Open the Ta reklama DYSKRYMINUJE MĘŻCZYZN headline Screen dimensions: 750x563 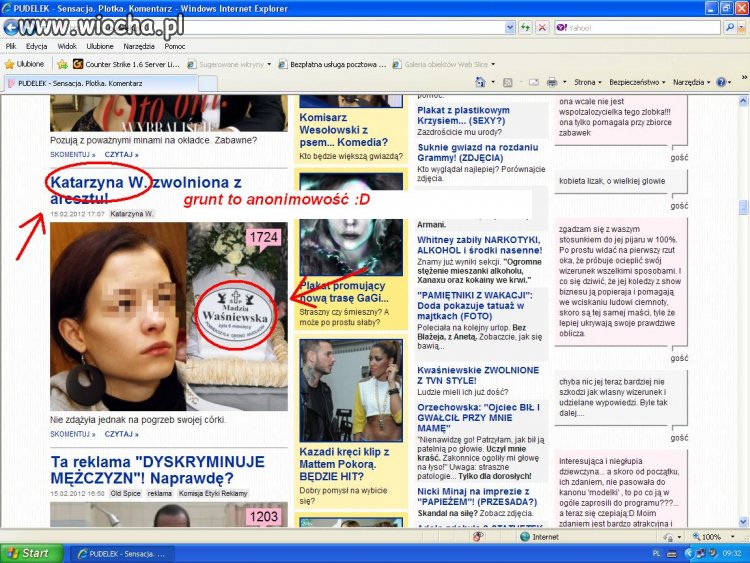click(x=157, y=470)
